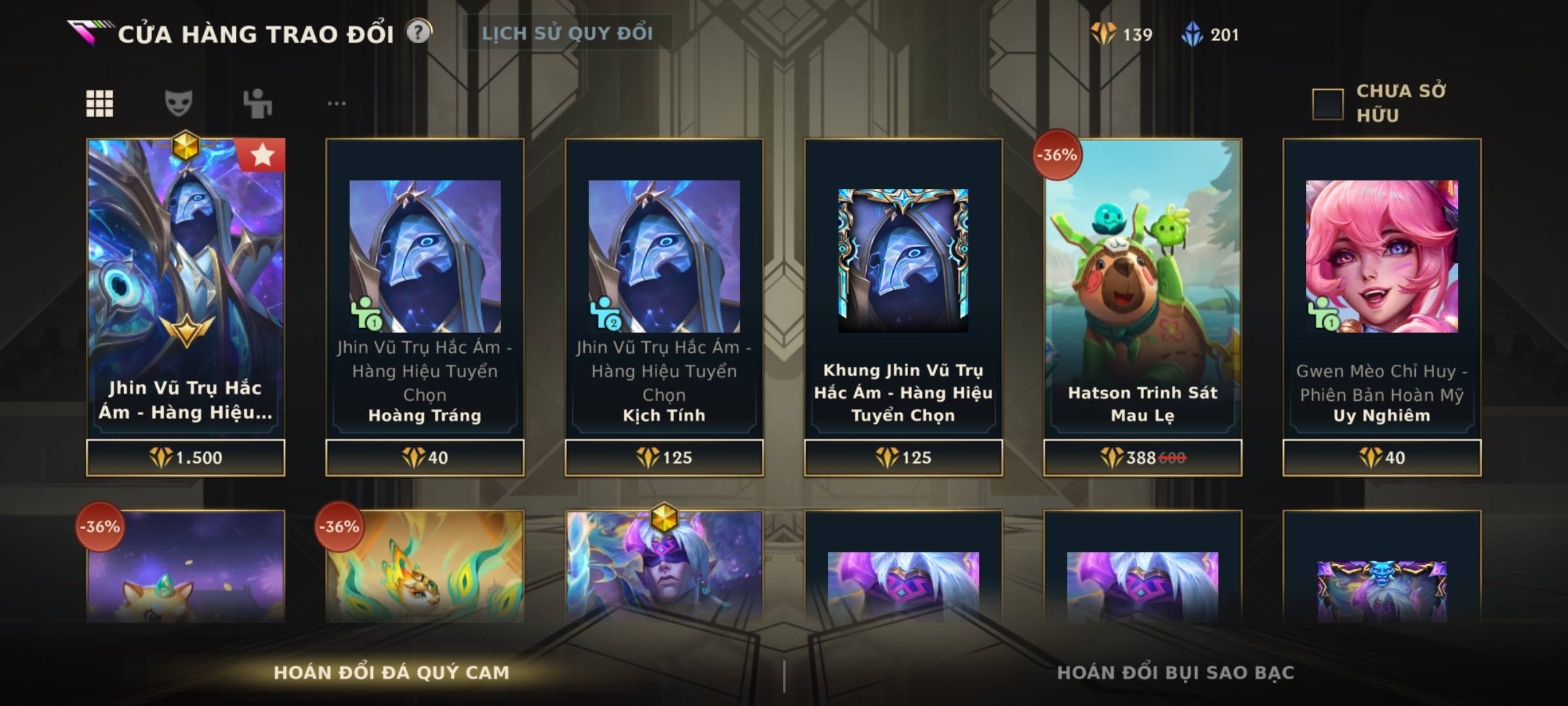Buy Jhin skin for 1.500 gems
Viewport: 1568px width, 706px height.
pyautogui.click(x=186, y=458)
